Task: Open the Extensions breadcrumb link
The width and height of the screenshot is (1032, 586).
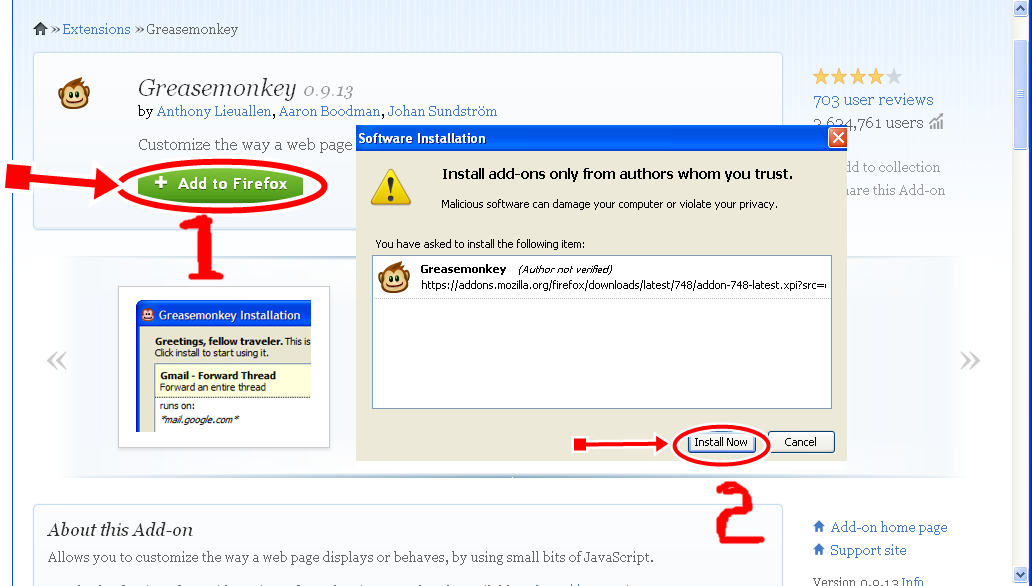Action: click(96, 29)
